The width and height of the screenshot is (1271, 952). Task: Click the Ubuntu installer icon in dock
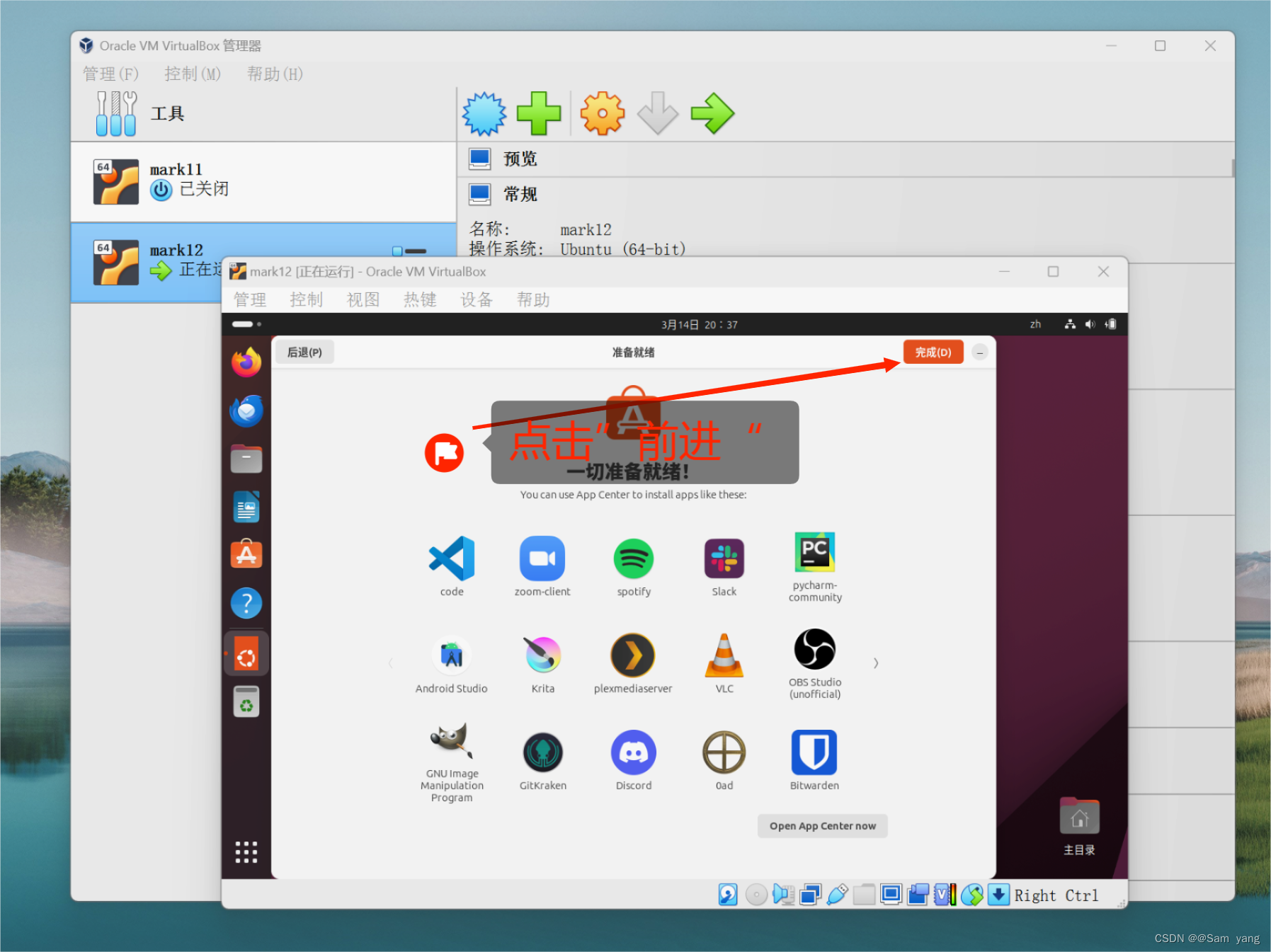[x=246, y=655]
